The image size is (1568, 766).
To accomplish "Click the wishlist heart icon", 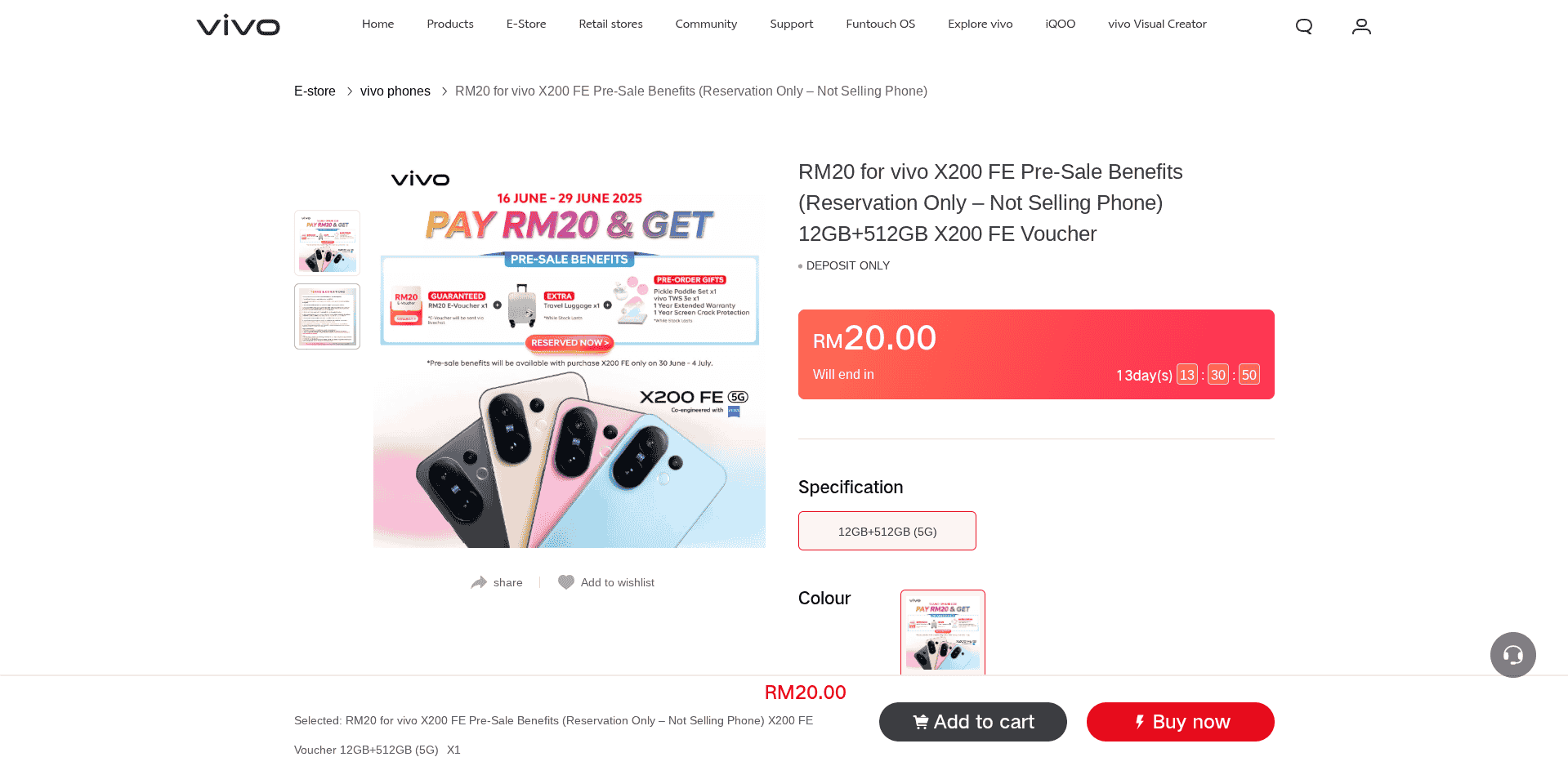I will [566, 582].
